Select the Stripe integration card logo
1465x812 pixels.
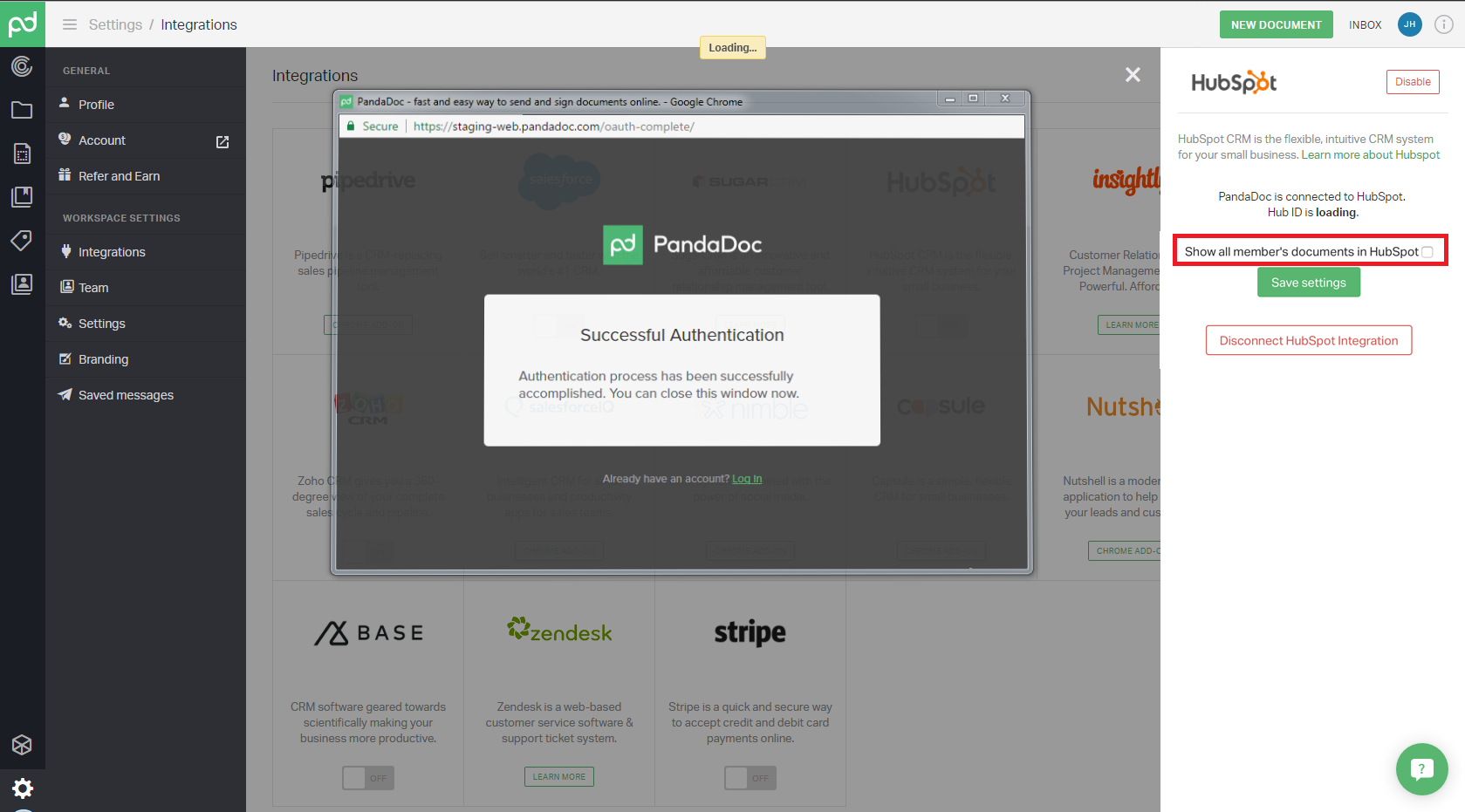click(750, 632)
